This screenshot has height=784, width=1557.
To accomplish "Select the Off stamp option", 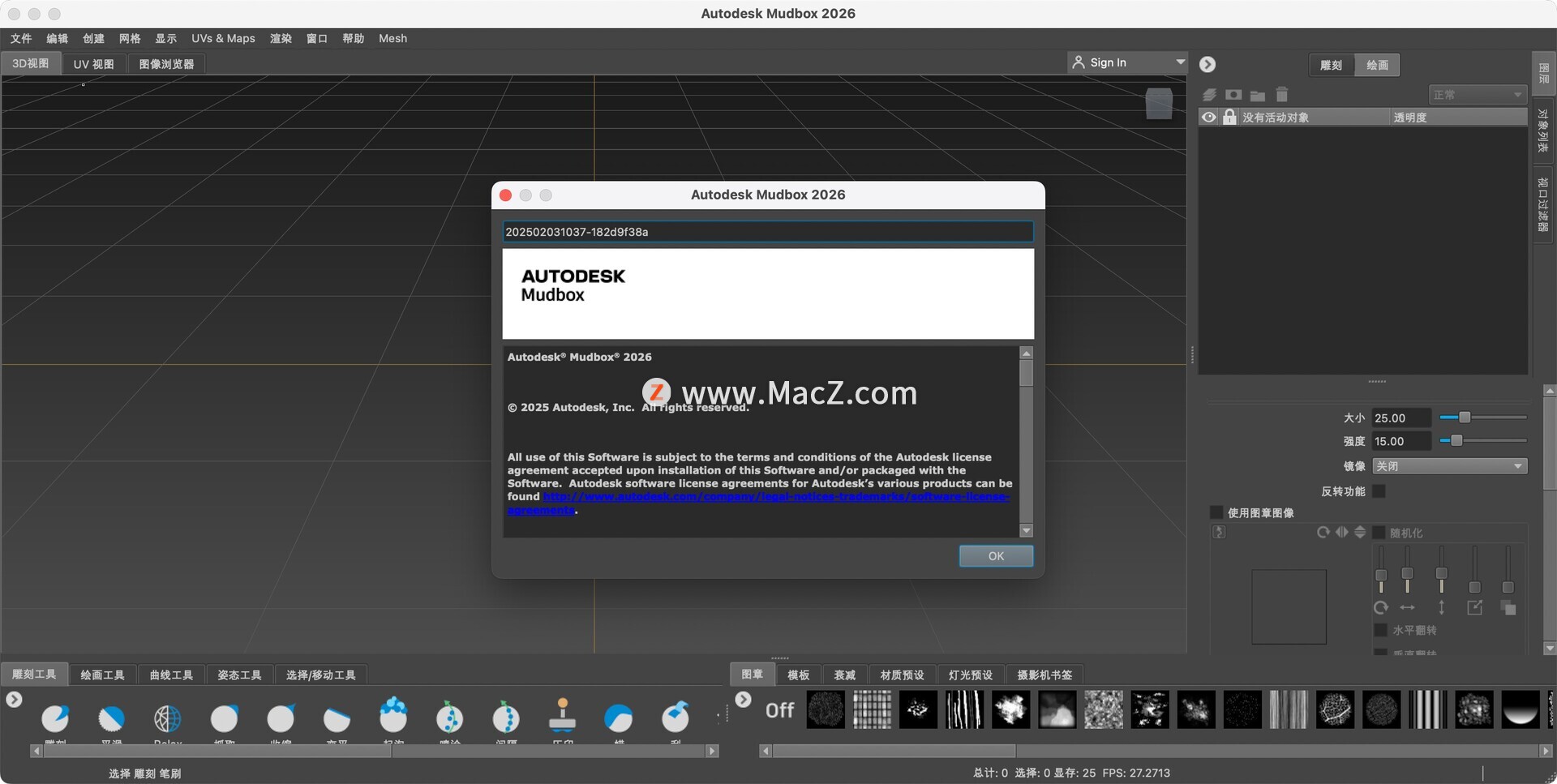I will [x=779, y=710].
